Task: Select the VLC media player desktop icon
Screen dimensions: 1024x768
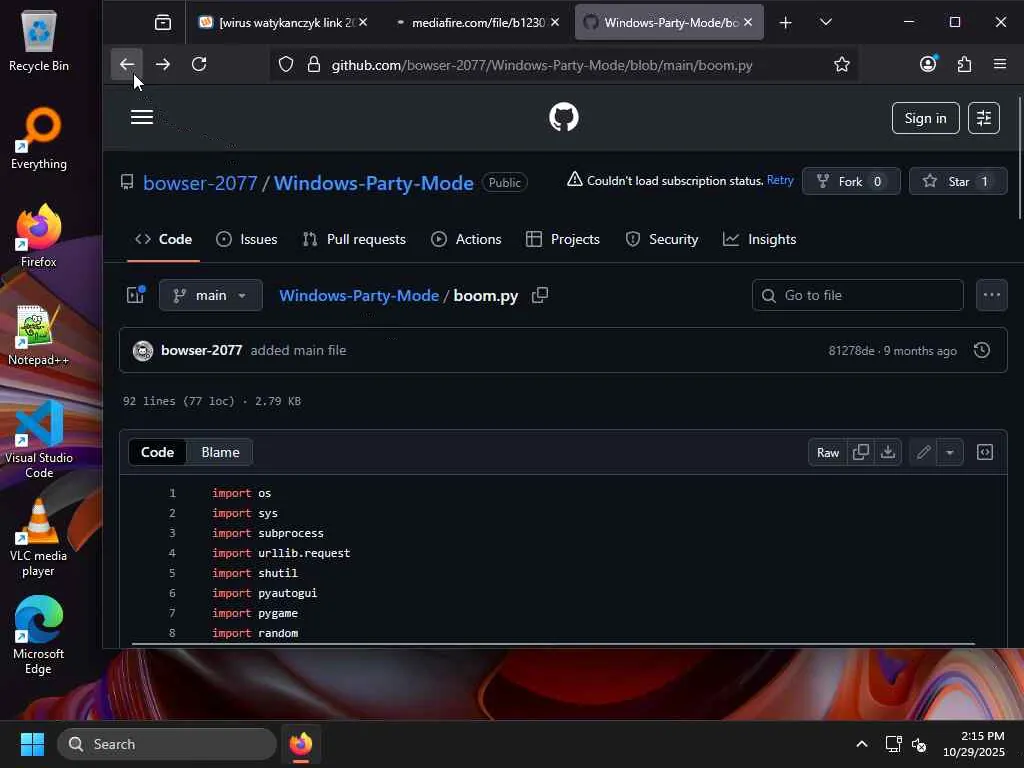Action: tap(38, 539)
